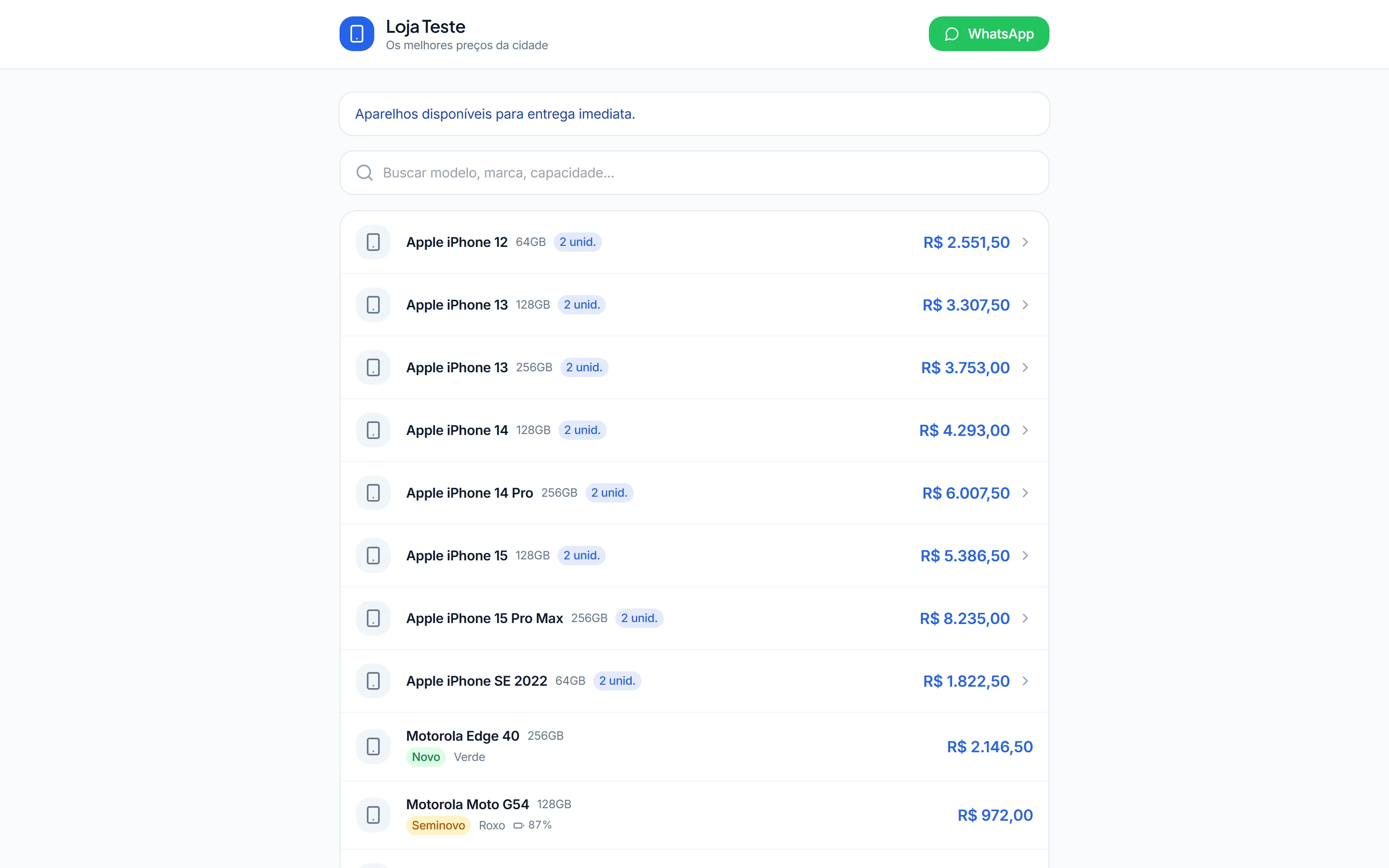Expand the iPhone 13 128GB row chevron

(x=1025, y=305)
